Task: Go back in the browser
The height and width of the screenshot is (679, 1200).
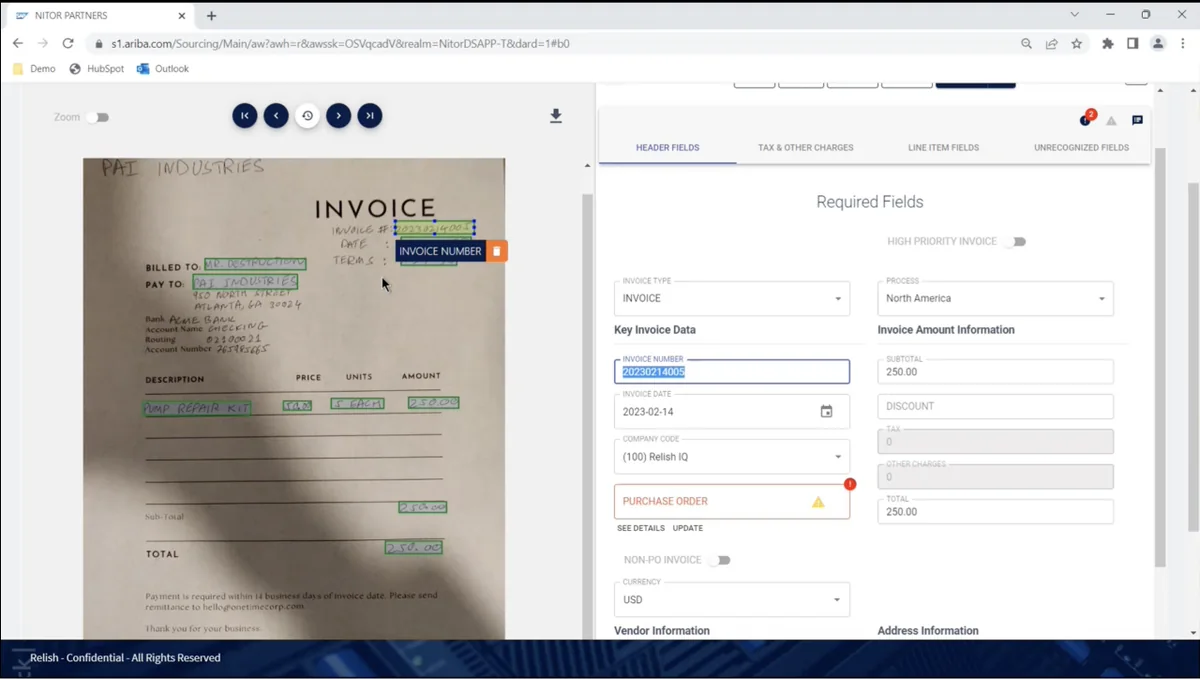Action: pos(18,44)
